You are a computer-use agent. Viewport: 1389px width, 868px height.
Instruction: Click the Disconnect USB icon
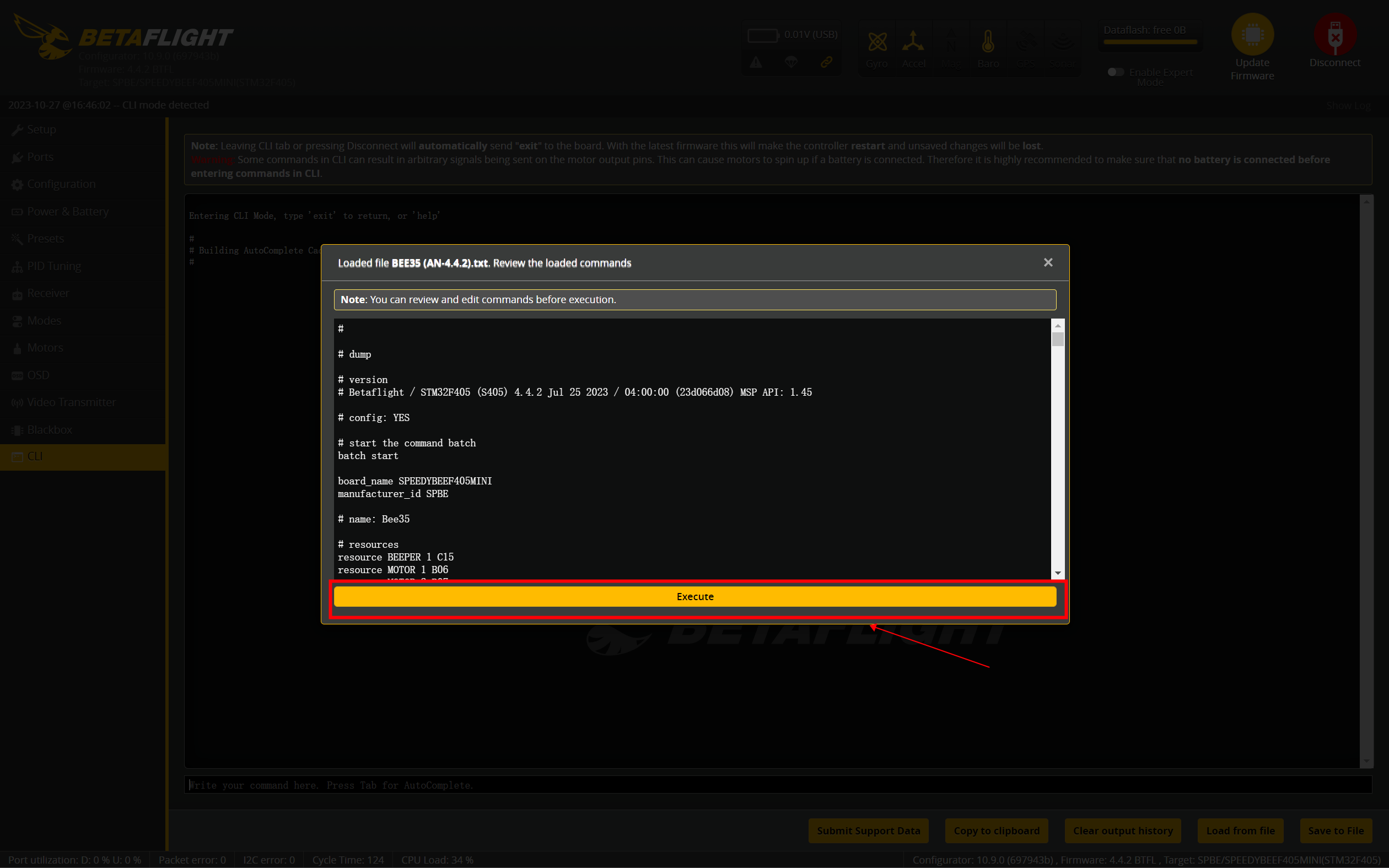pyautogui.click(x=1335, y=34)
